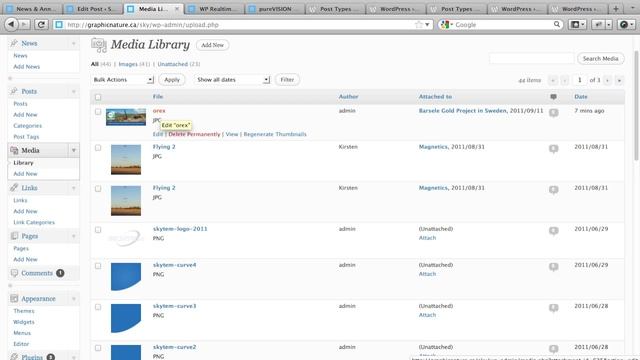Screen dimensions: 640x360
Task: Click the Media Library header icon
Action: pos(99,45)
